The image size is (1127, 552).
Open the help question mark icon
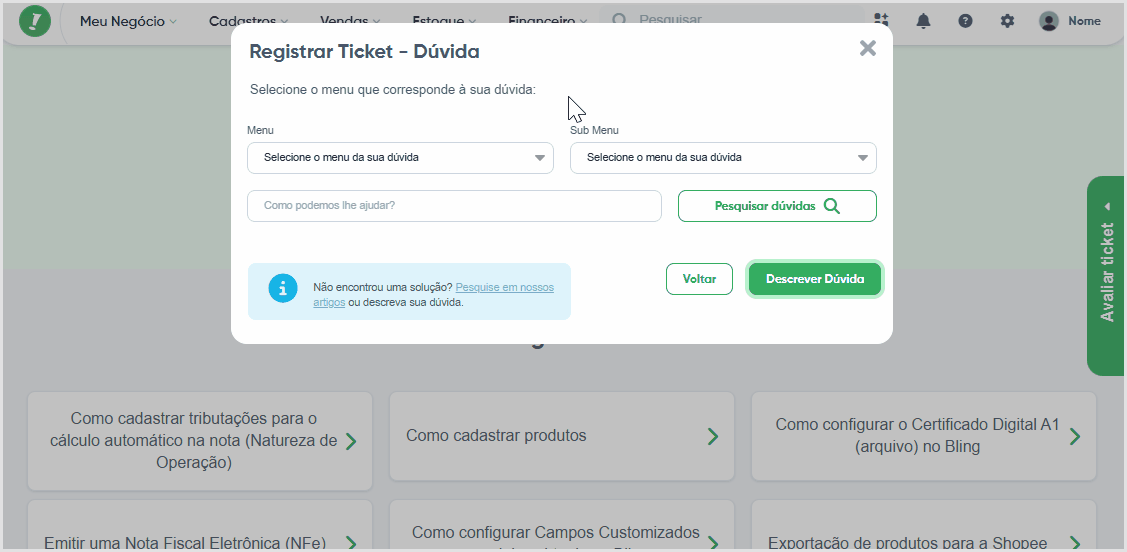click(965, 21)
